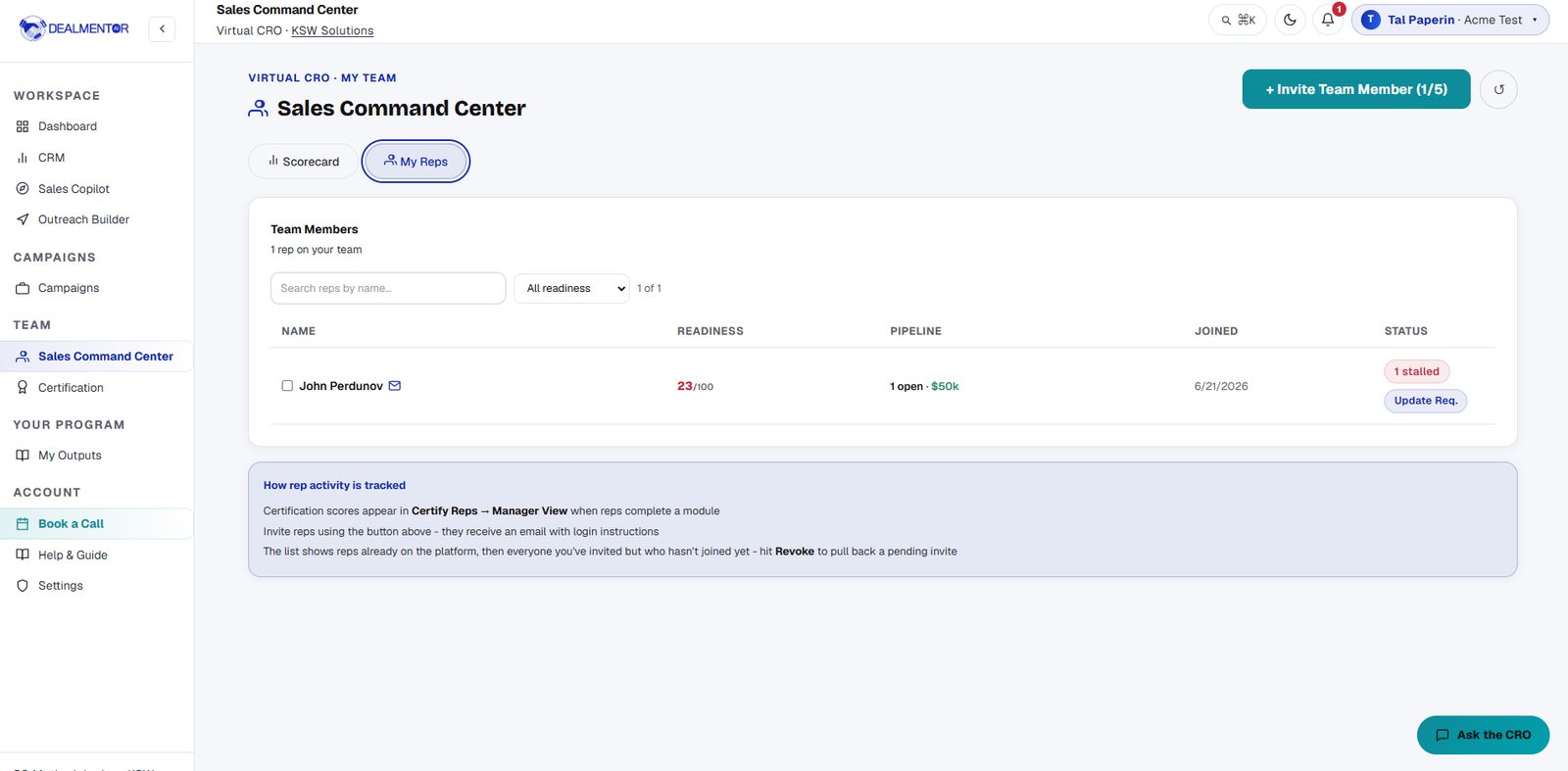Click the PIPELINE column header
1568x771 pixels.
click(915, 331)
